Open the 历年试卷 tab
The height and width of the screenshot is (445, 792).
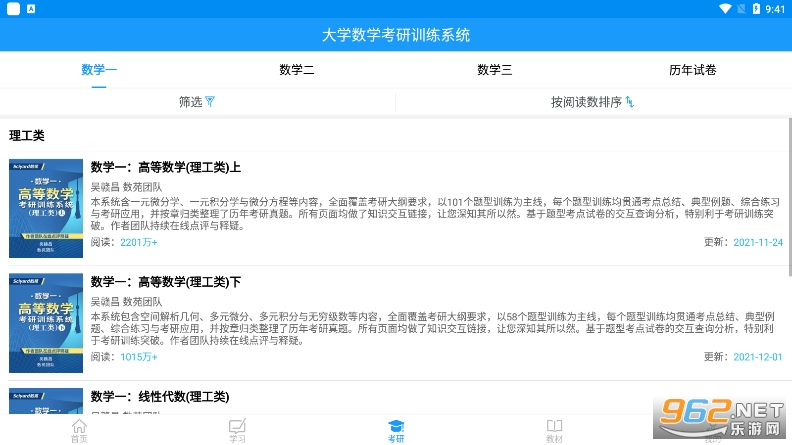pos(692,69)
